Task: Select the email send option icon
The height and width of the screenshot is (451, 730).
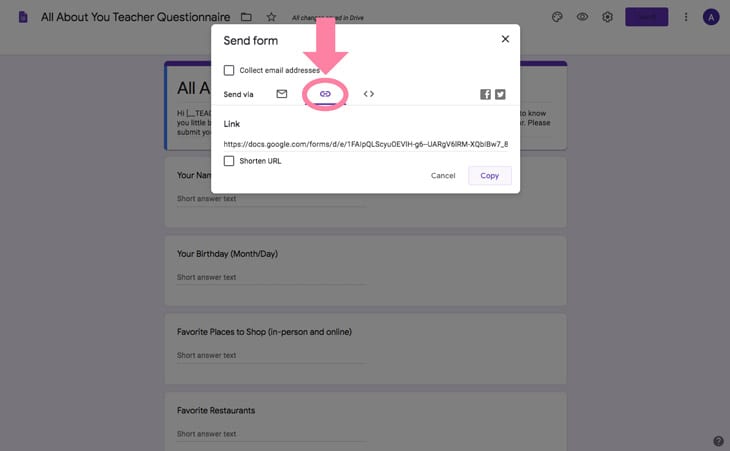Action: [x=282, y=94]
